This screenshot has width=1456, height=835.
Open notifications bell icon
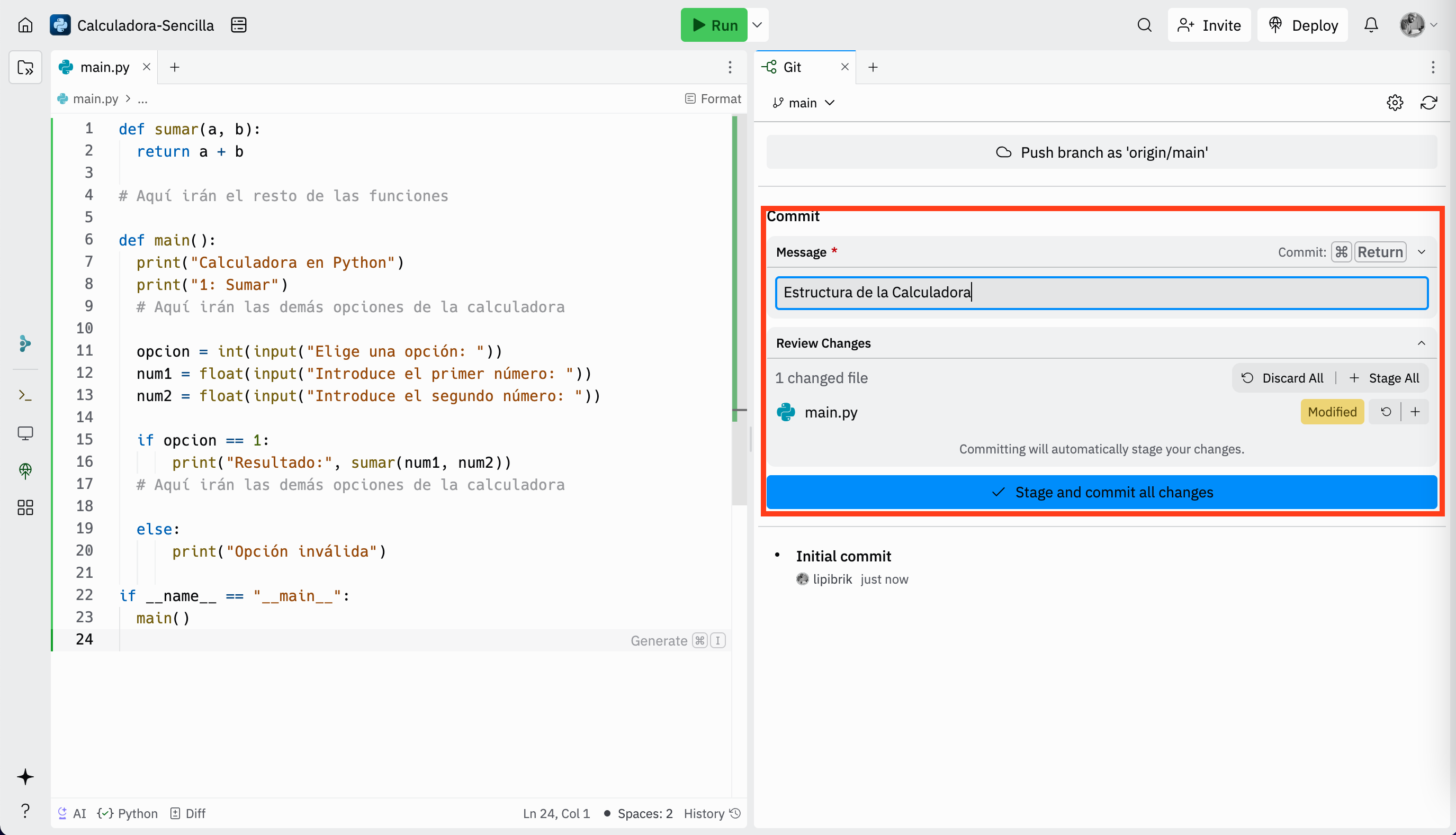[1371, 25]
